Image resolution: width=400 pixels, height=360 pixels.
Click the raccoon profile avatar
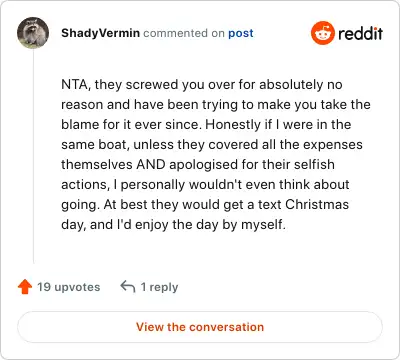[33, 33]
